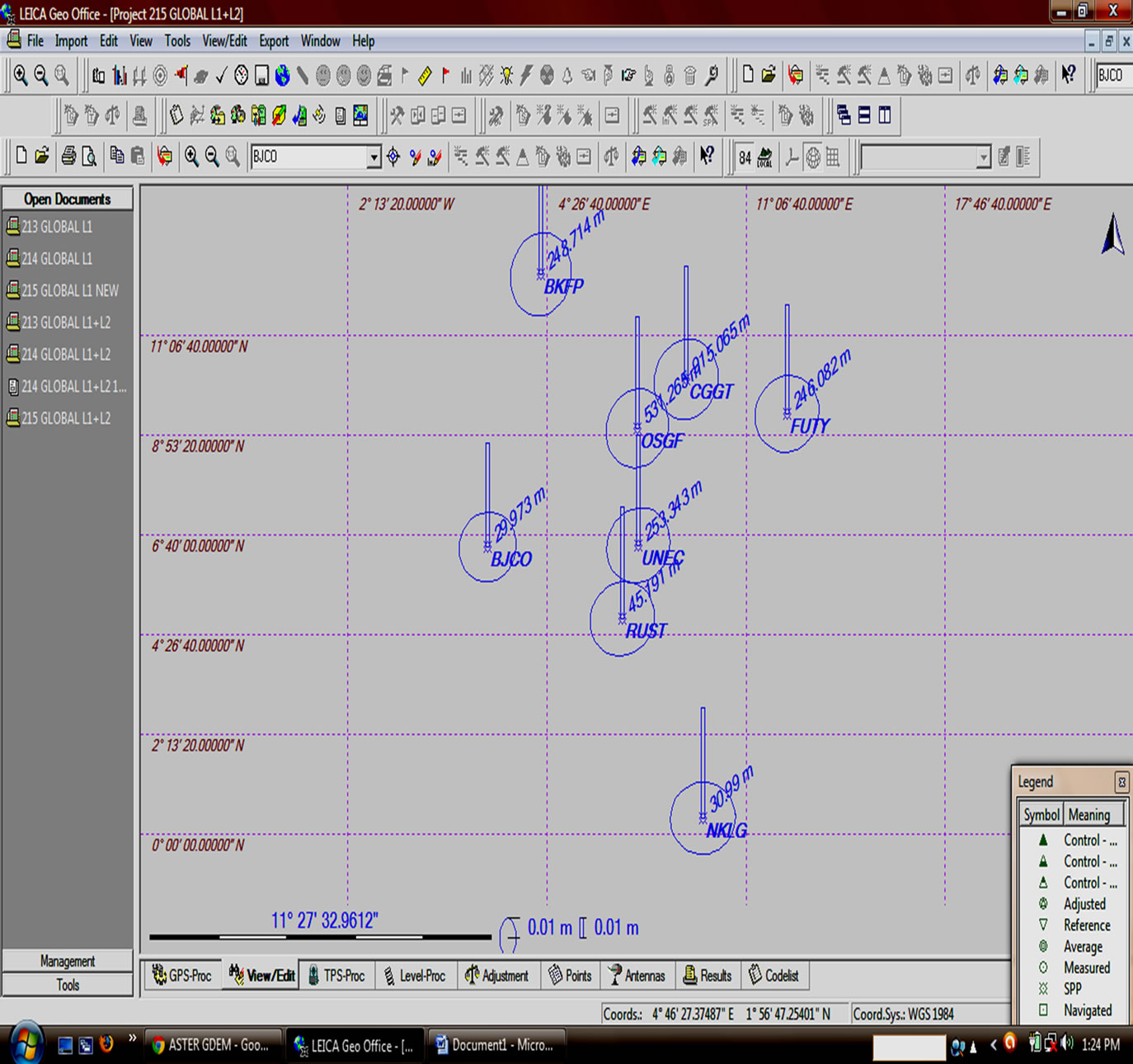The width and height of the screenshot is (1133, 1064).
Task: Open the Window menu
Action: (x=320, y=40)
